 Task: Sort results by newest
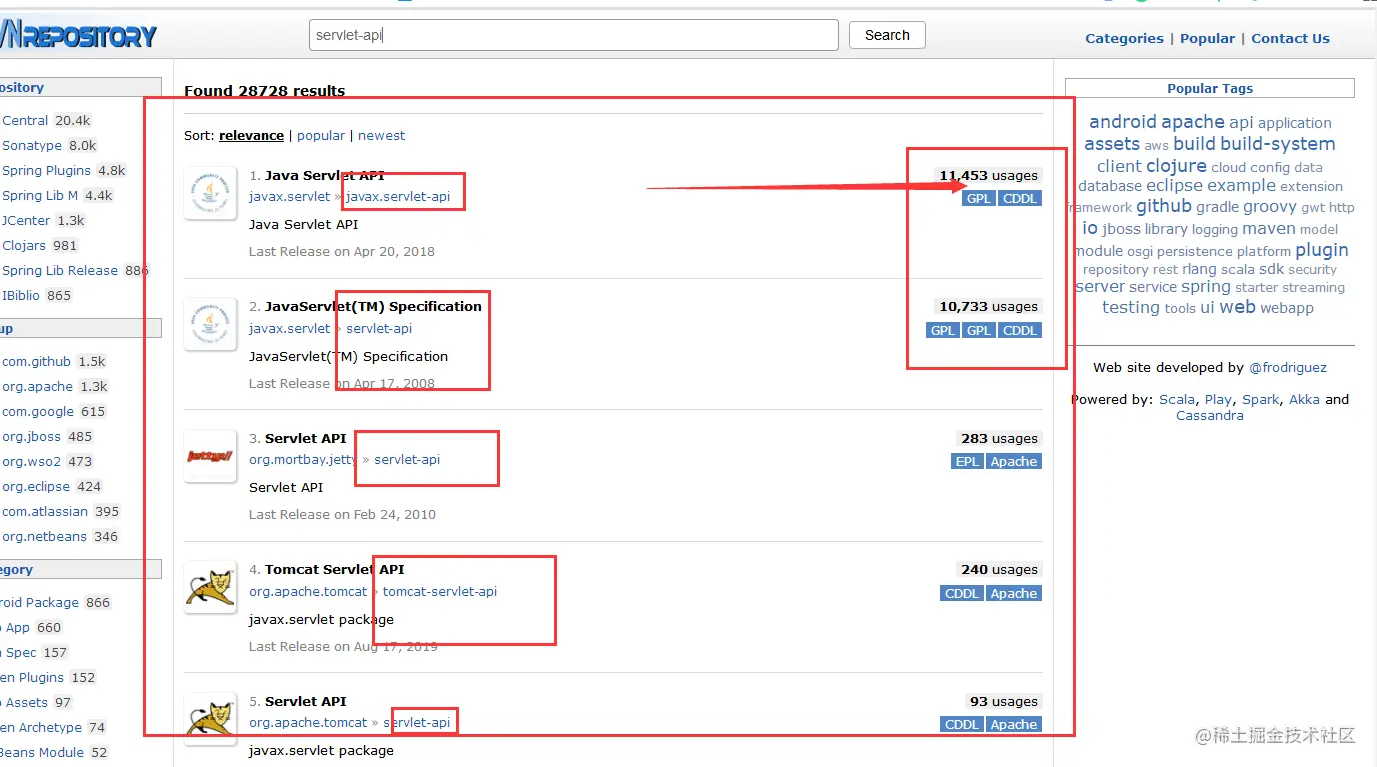point(382,135)
